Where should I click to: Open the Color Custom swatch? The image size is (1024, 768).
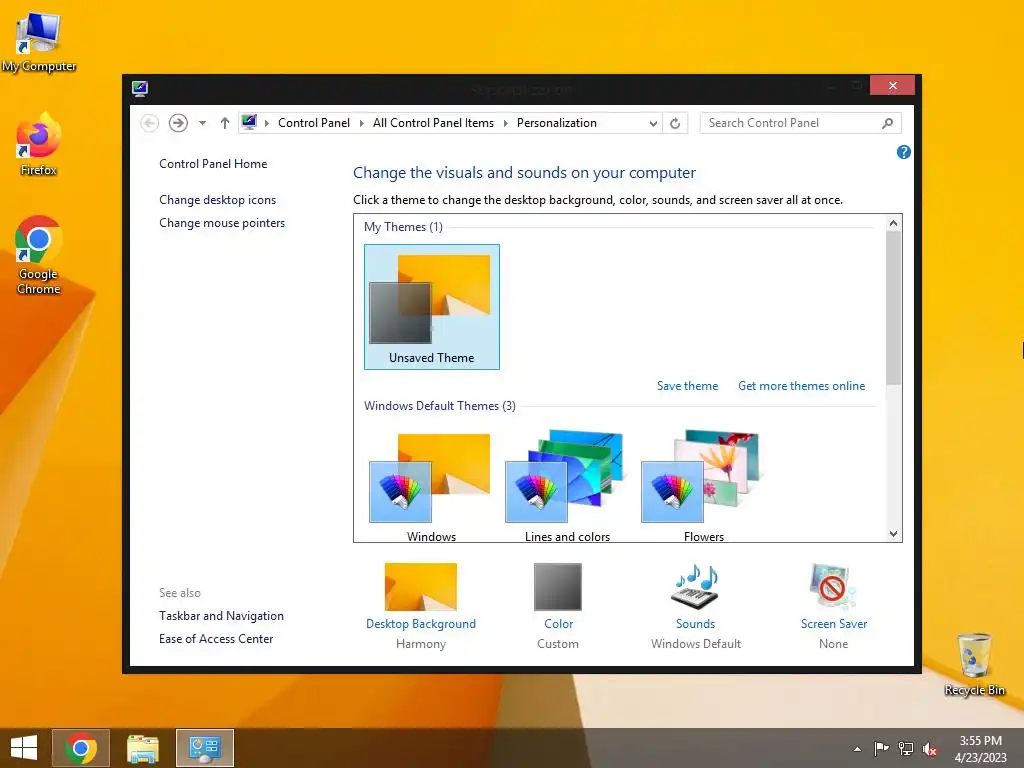[558, 606]
